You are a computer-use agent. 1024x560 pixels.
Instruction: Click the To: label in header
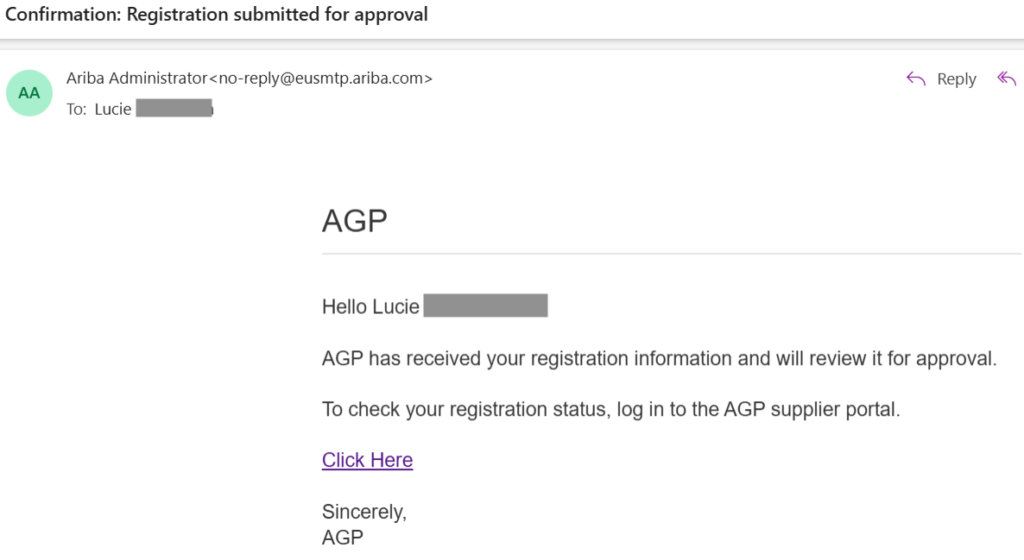76,109
